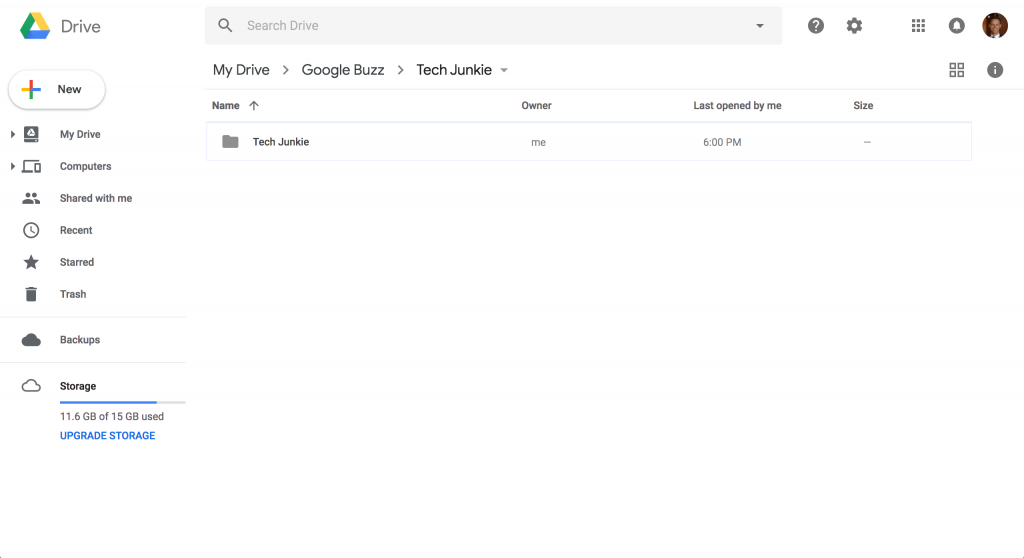Click the Tech Junkie folder icon
This screenshot has width=1024, height=558.
tap(230, 141)
